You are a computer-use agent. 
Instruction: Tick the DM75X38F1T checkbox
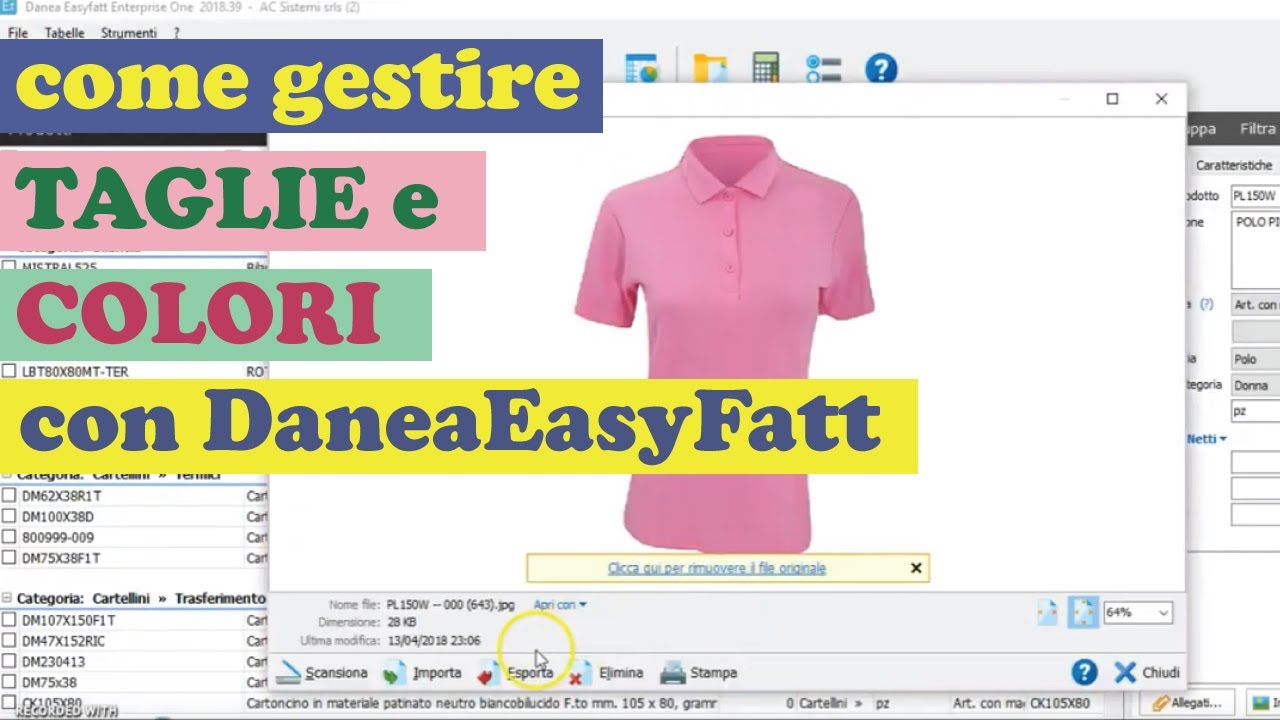(x=9, y=558)
